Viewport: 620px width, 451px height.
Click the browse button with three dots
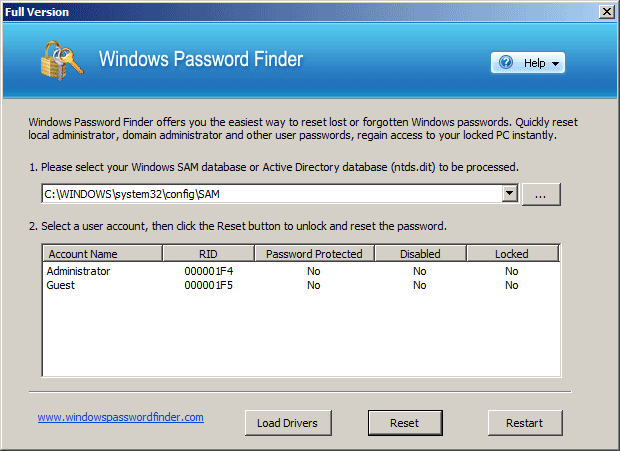pos(541,194)
